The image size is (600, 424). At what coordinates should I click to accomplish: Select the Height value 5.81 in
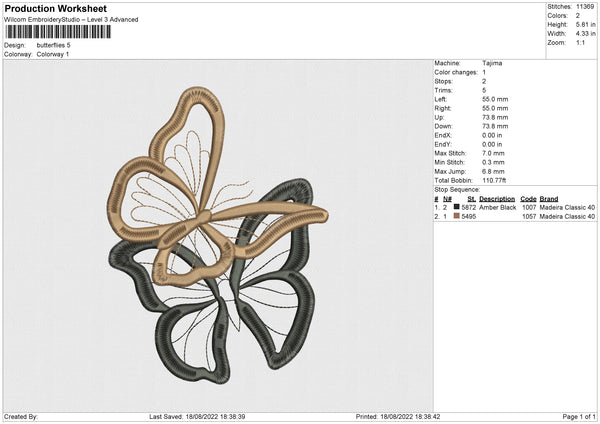[585, 24]
